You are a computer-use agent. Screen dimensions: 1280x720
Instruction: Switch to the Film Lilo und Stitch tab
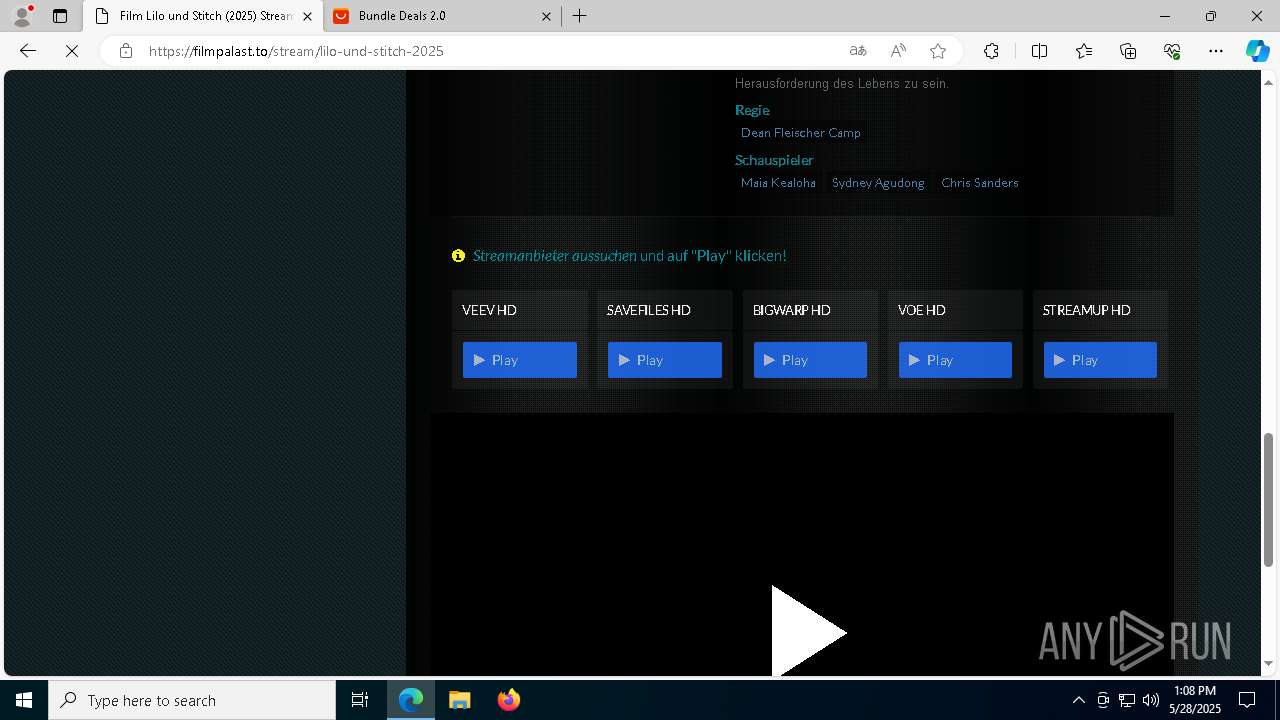(205, 16)
